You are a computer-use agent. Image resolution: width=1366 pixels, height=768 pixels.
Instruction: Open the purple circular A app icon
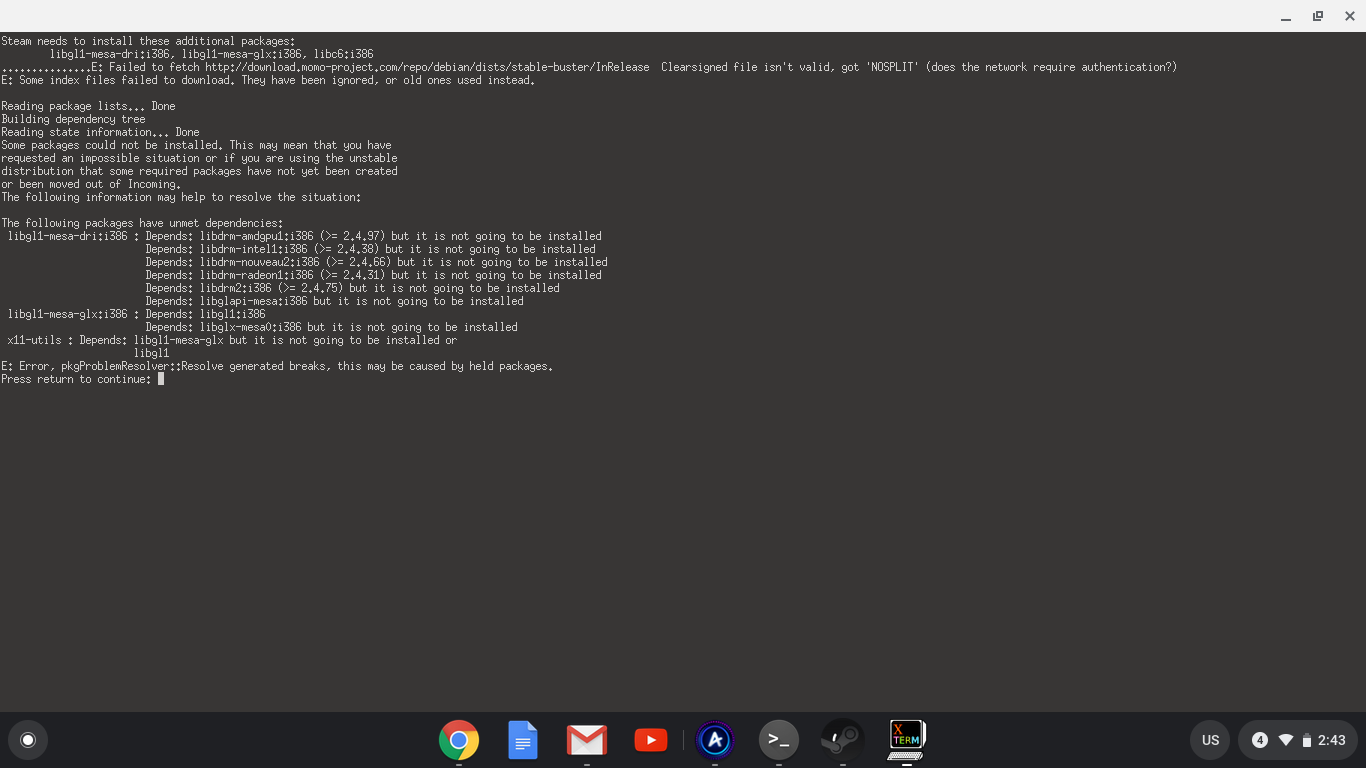(x=715, y=740)
